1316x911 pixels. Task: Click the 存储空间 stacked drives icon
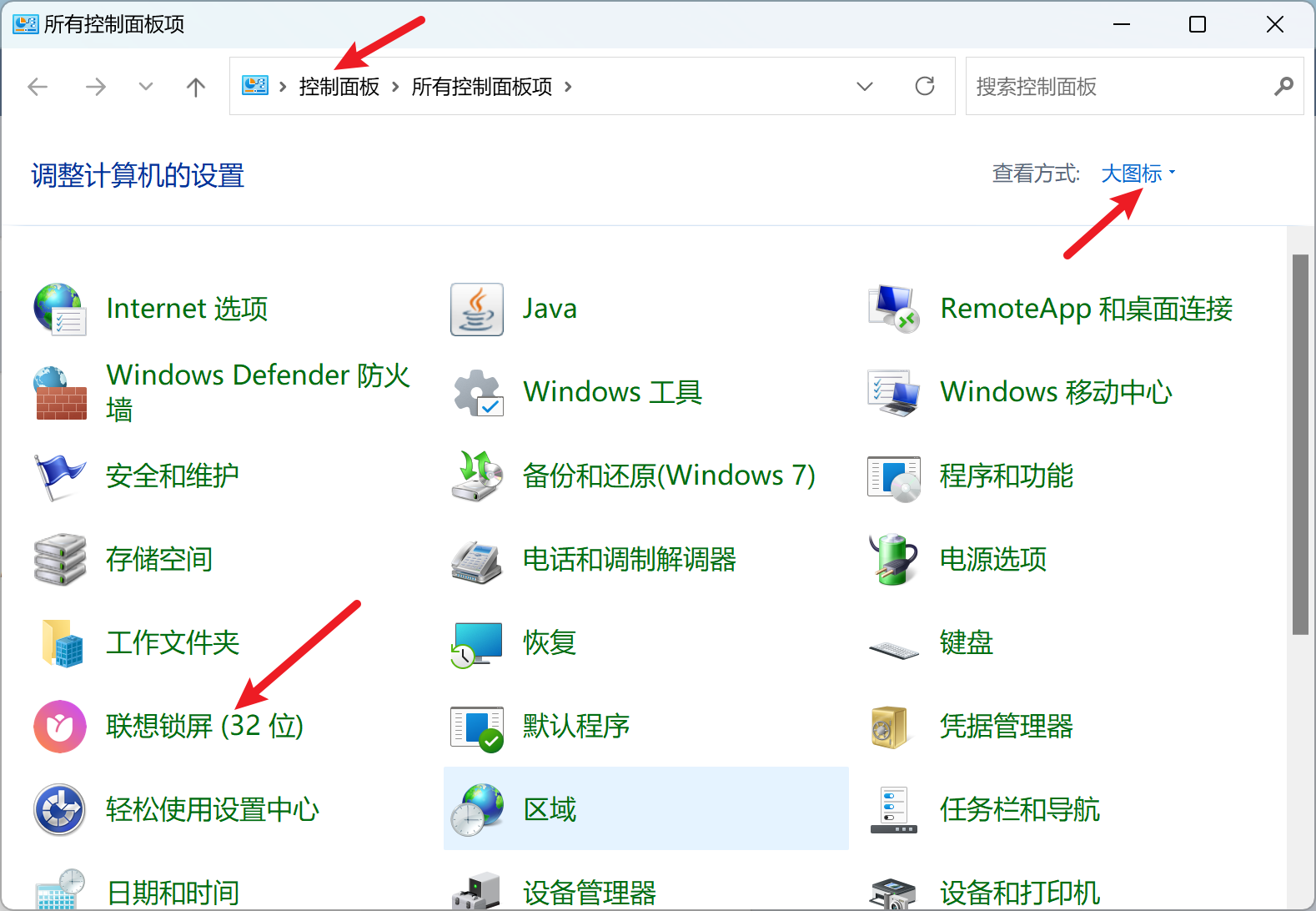(60, 559)
